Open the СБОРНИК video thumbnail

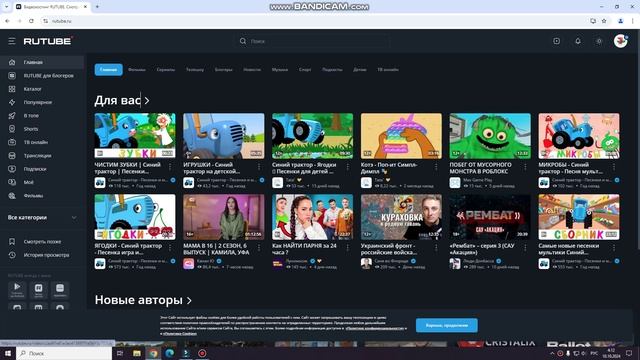coord(579,217)
